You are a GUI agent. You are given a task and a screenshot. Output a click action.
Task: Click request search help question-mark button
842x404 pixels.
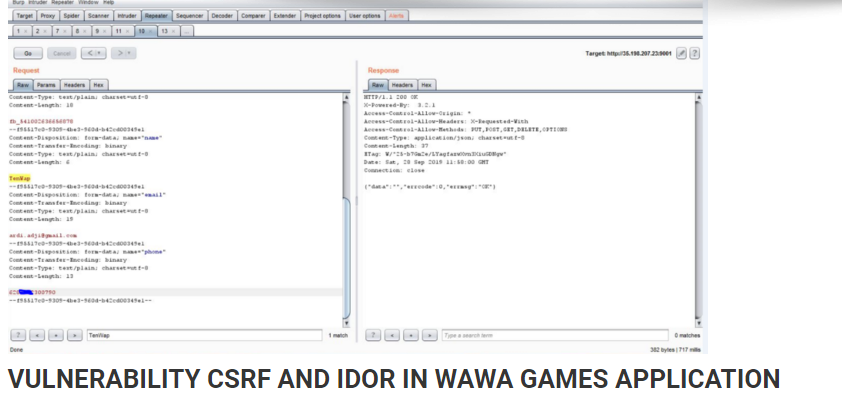click(18, 335)
